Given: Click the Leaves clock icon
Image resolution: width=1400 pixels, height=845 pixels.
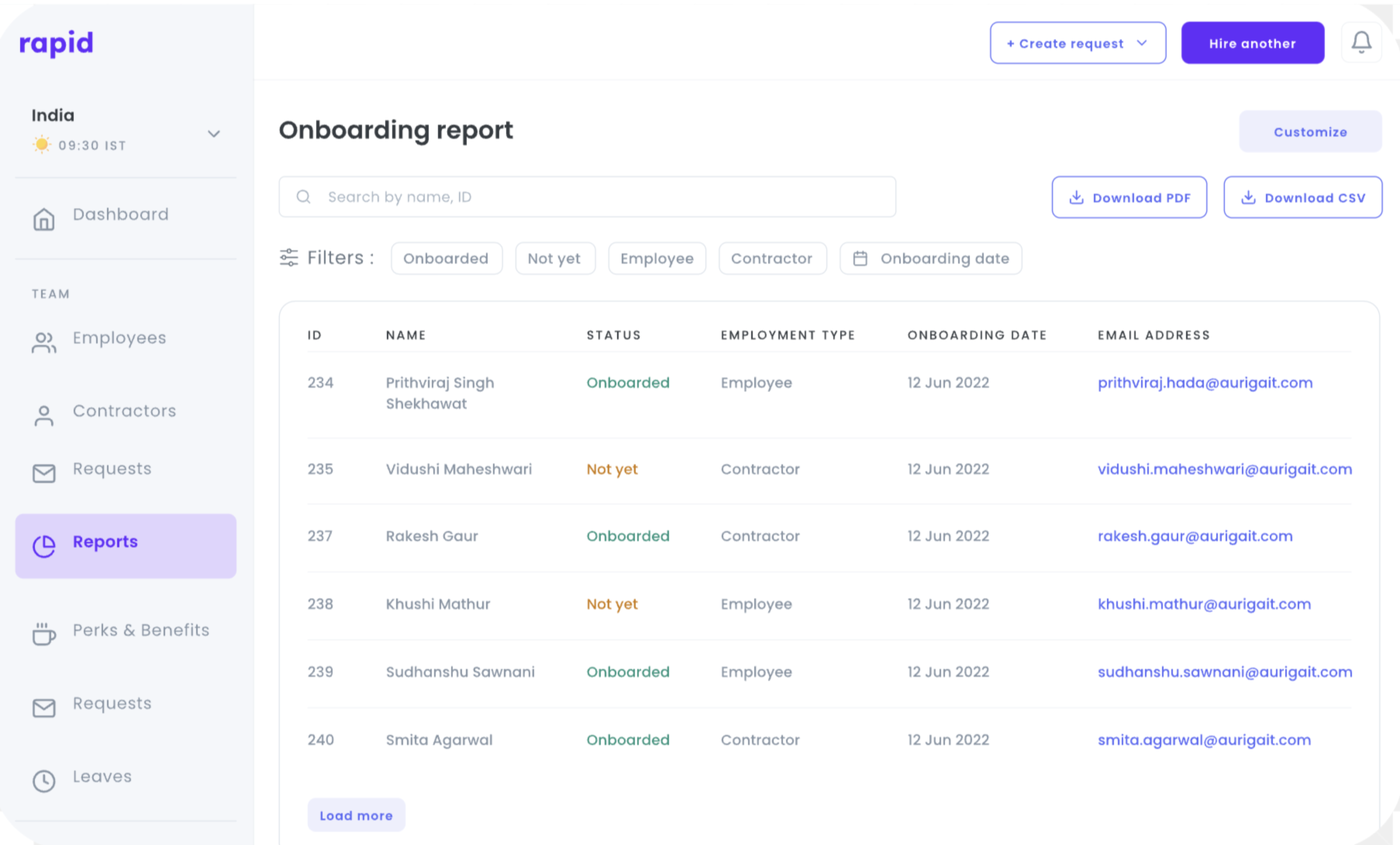Looking at the screenshot, I should (44, 781).
